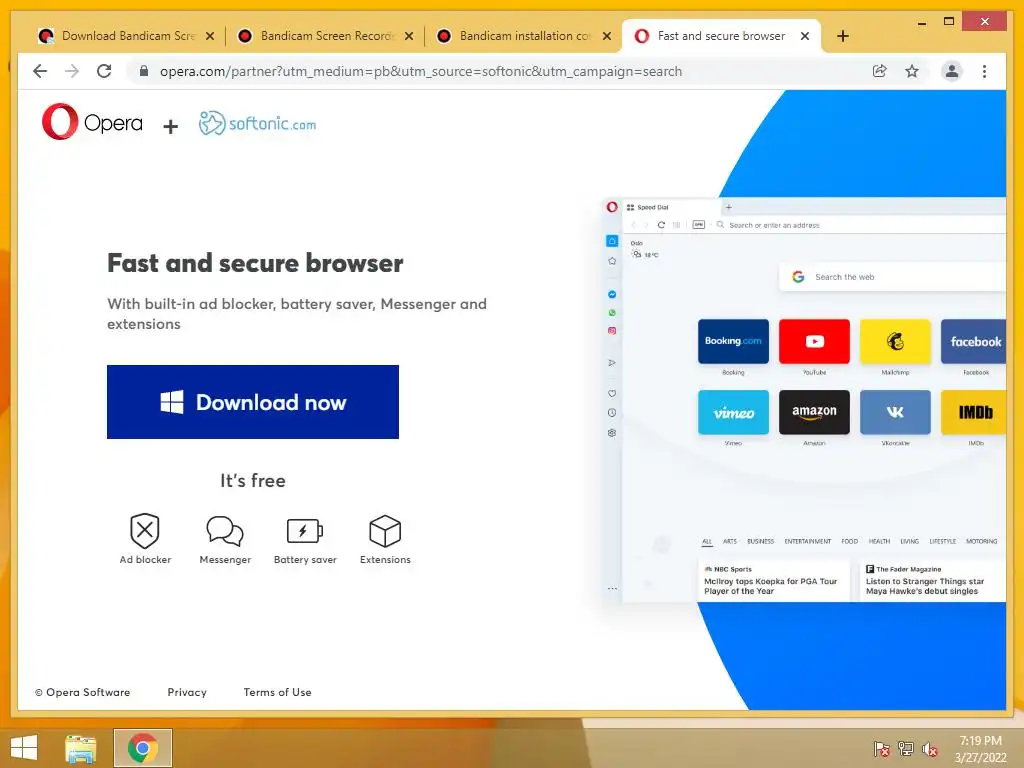Viewport: 1024px width, 768px height.
Task: Click the Extensions cube icon
Action: click(x=385, y=530)
